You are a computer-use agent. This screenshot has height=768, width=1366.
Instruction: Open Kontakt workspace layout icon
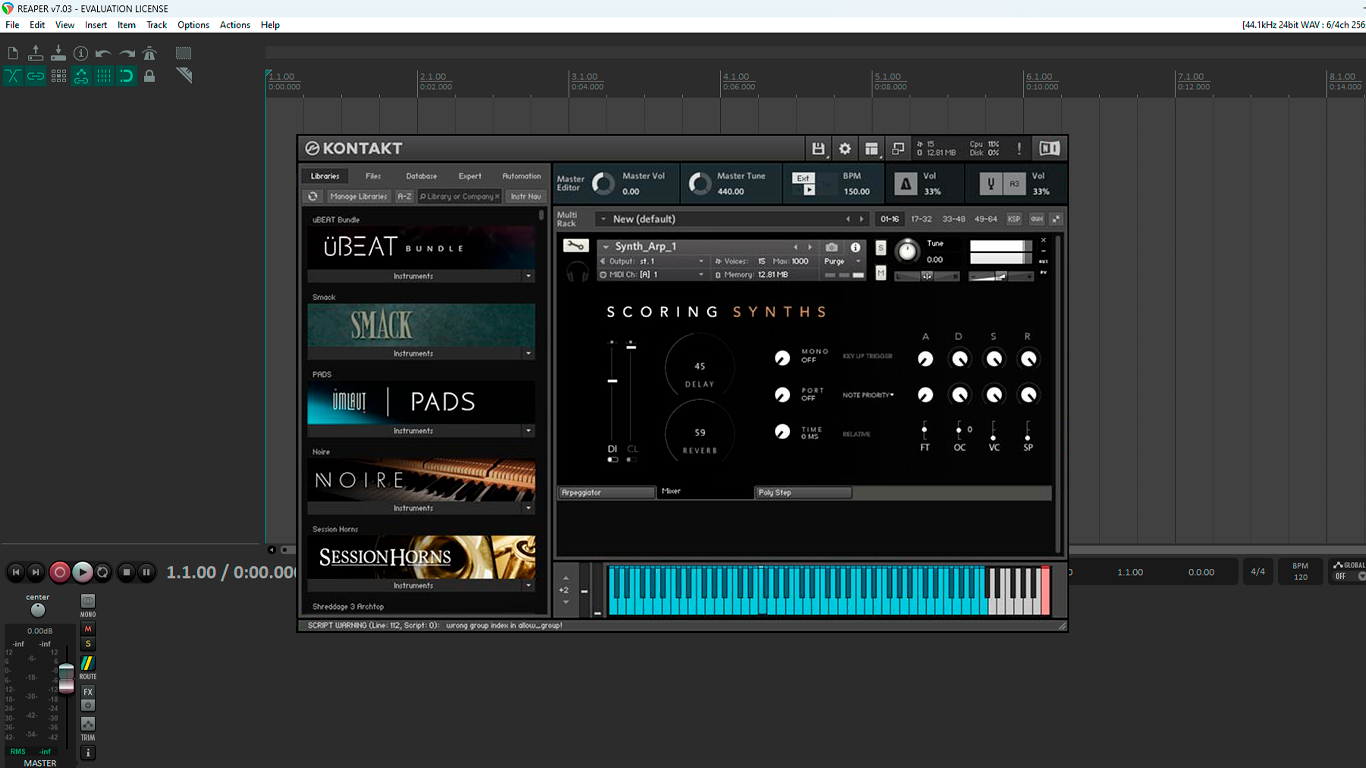tap(872, 148)
